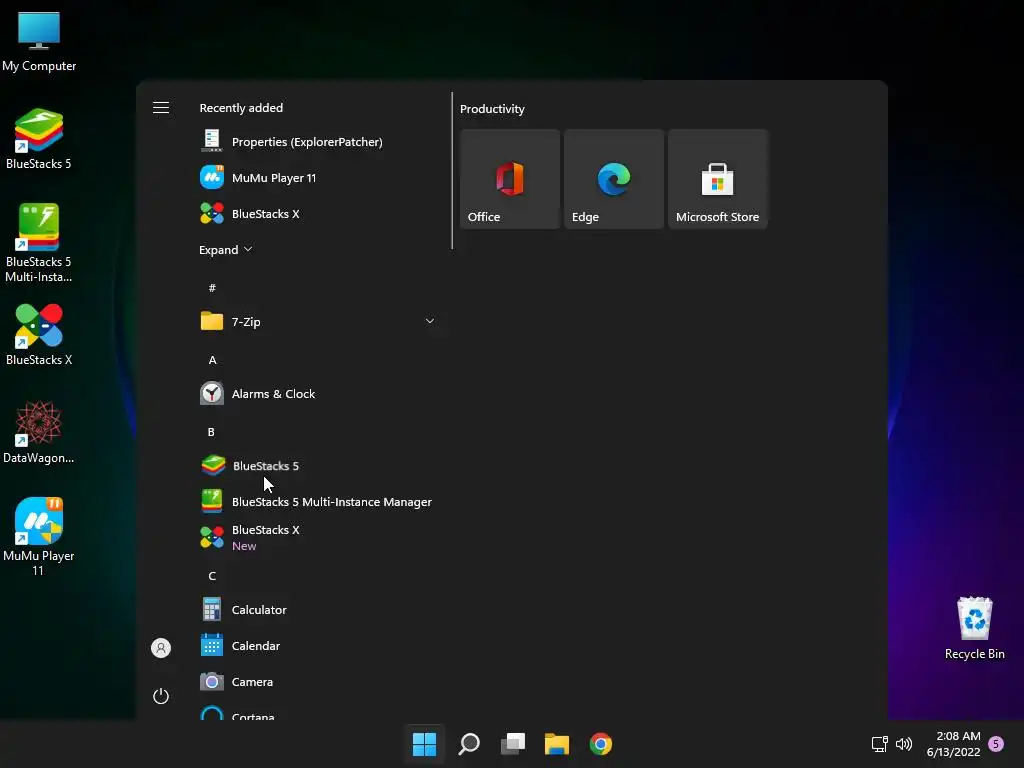Image resolution: width=1024 pixels, height=768 pixels.
Task: Click the A letter group header
Action: click(x=212, y=360)
